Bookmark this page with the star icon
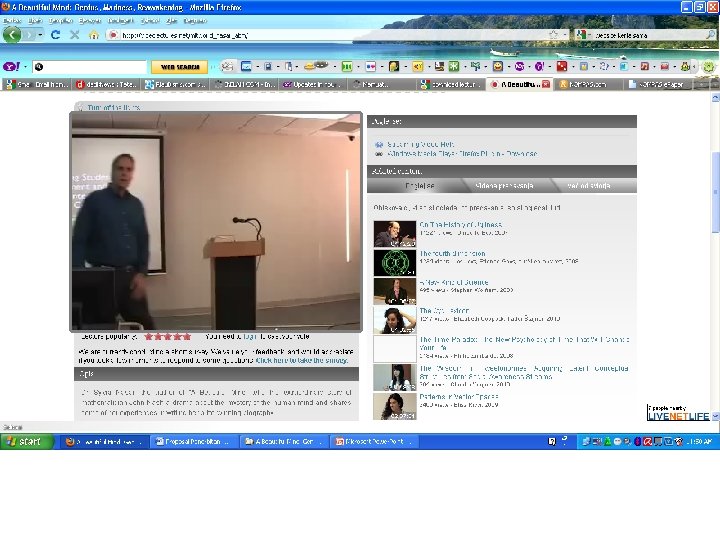The width and height of the screenshot is (720, 540). pos(553,35)
